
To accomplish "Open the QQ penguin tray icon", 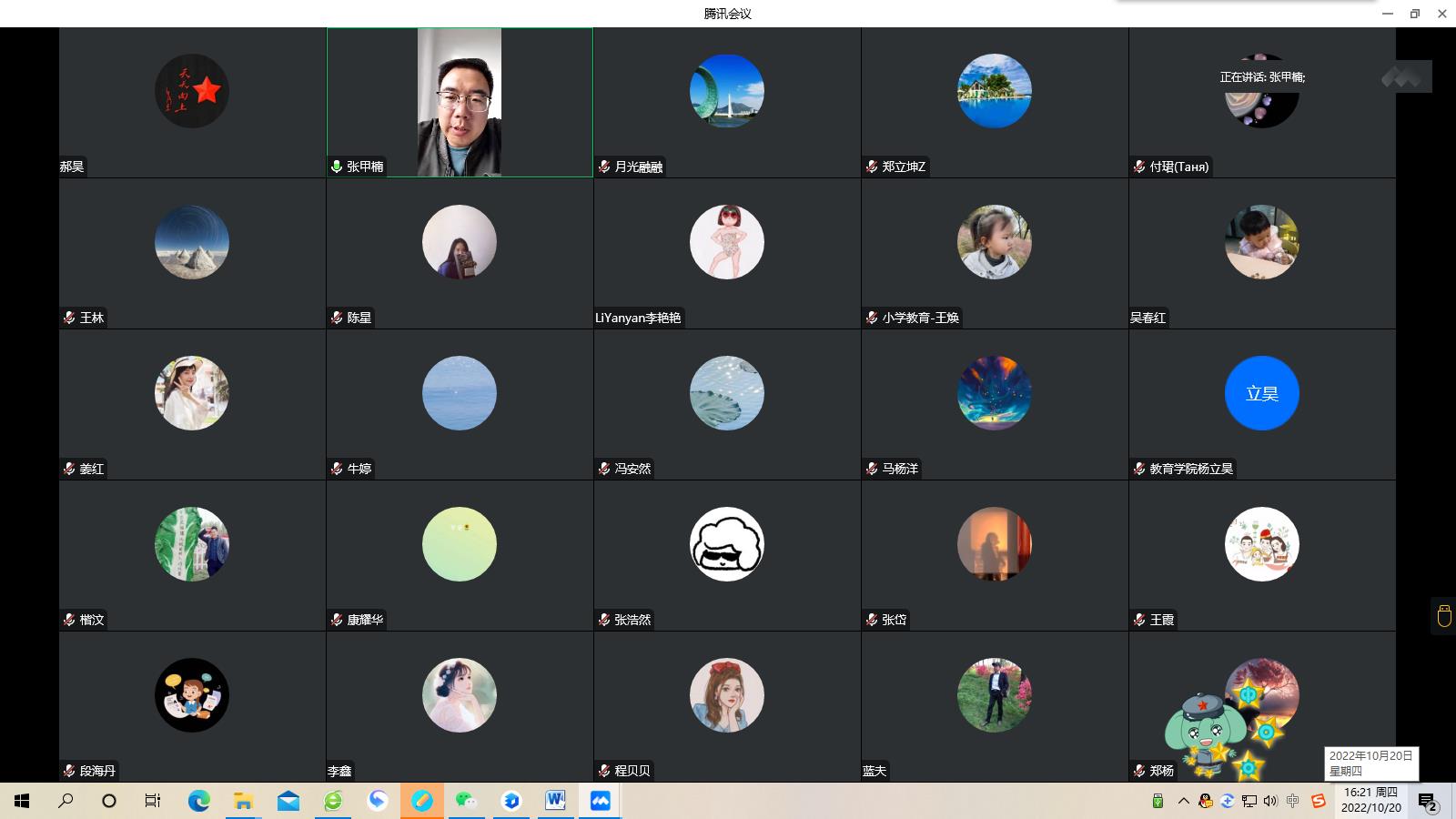I will pos(1206,801).
